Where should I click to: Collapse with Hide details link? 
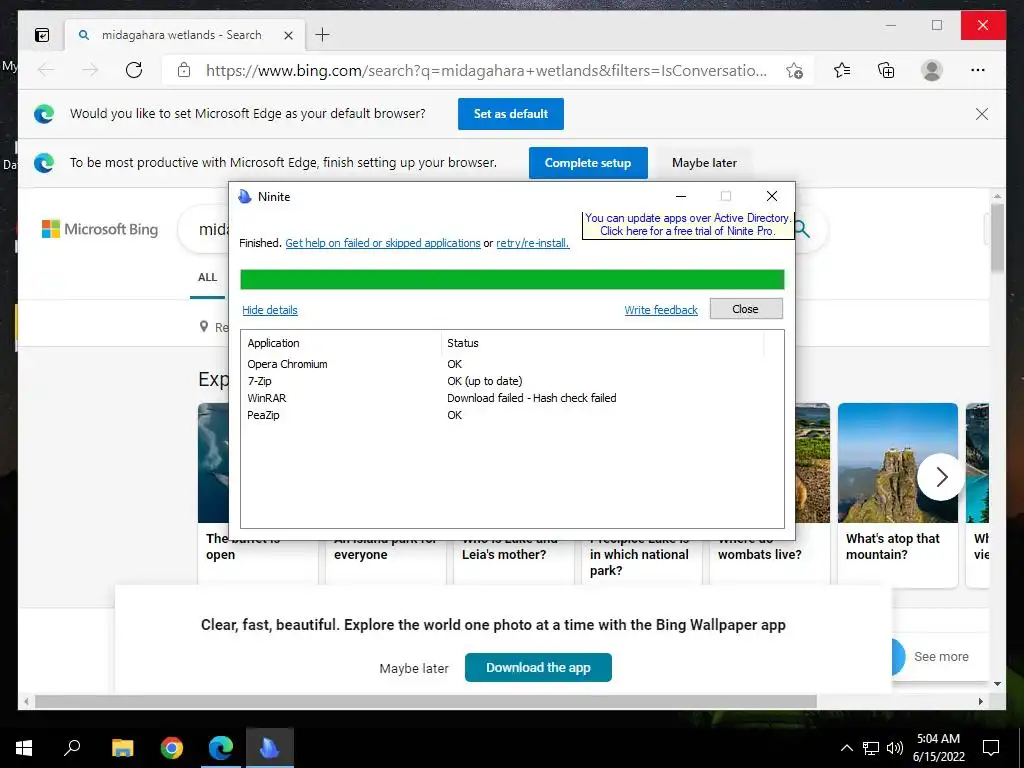coord(270,310)
